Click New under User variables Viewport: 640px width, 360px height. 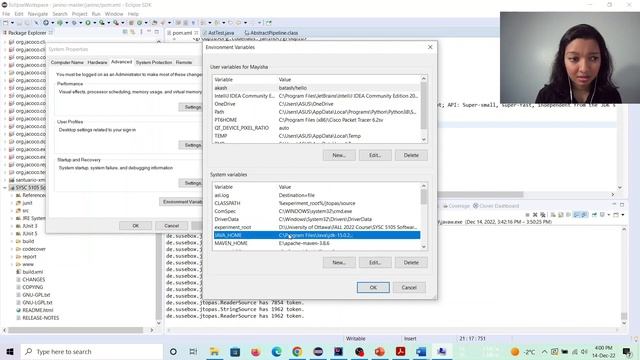(x=339, y=155)
